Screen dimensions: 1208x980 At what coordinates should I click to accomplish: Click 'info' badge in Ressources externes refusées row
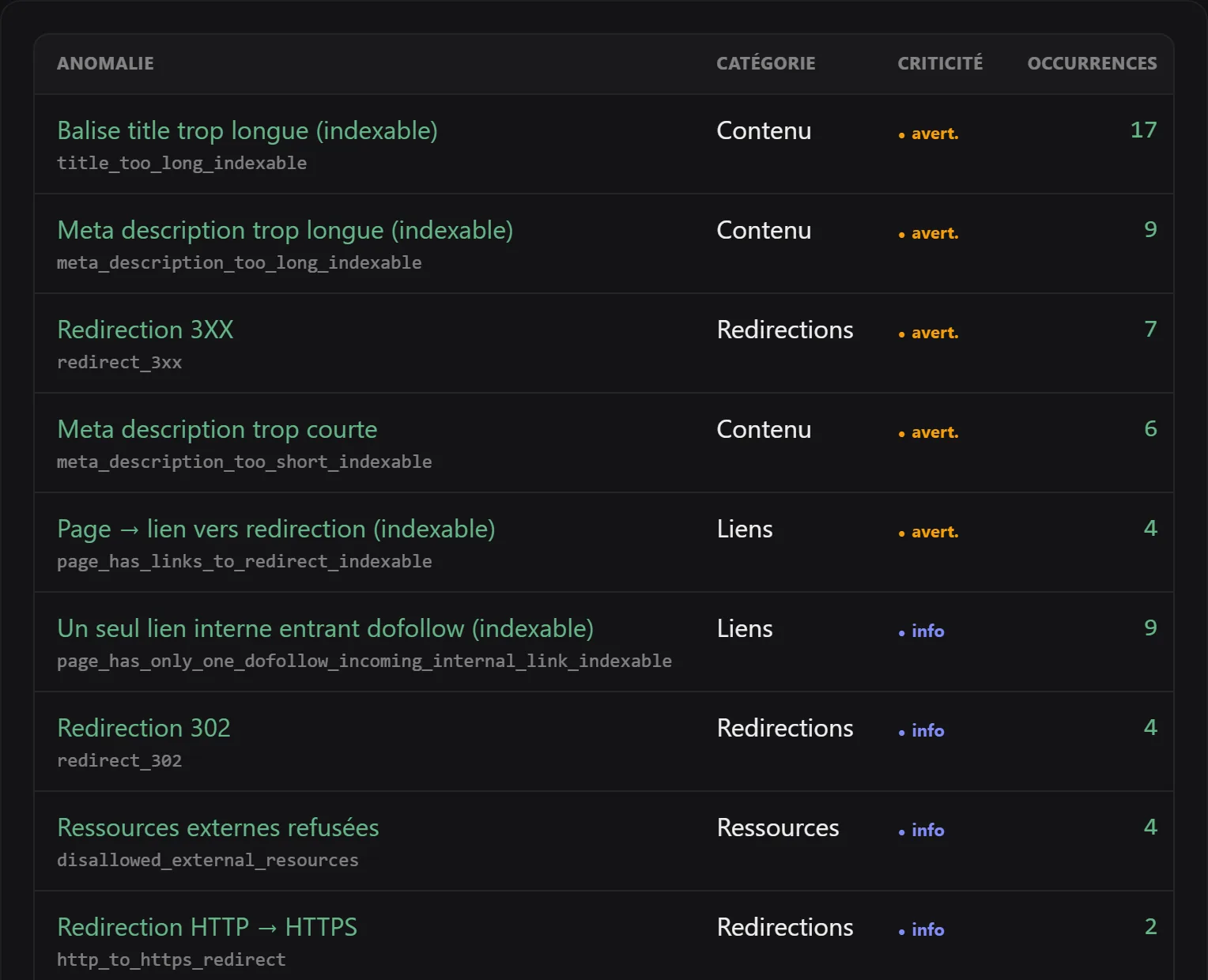[x=921, y=831]
